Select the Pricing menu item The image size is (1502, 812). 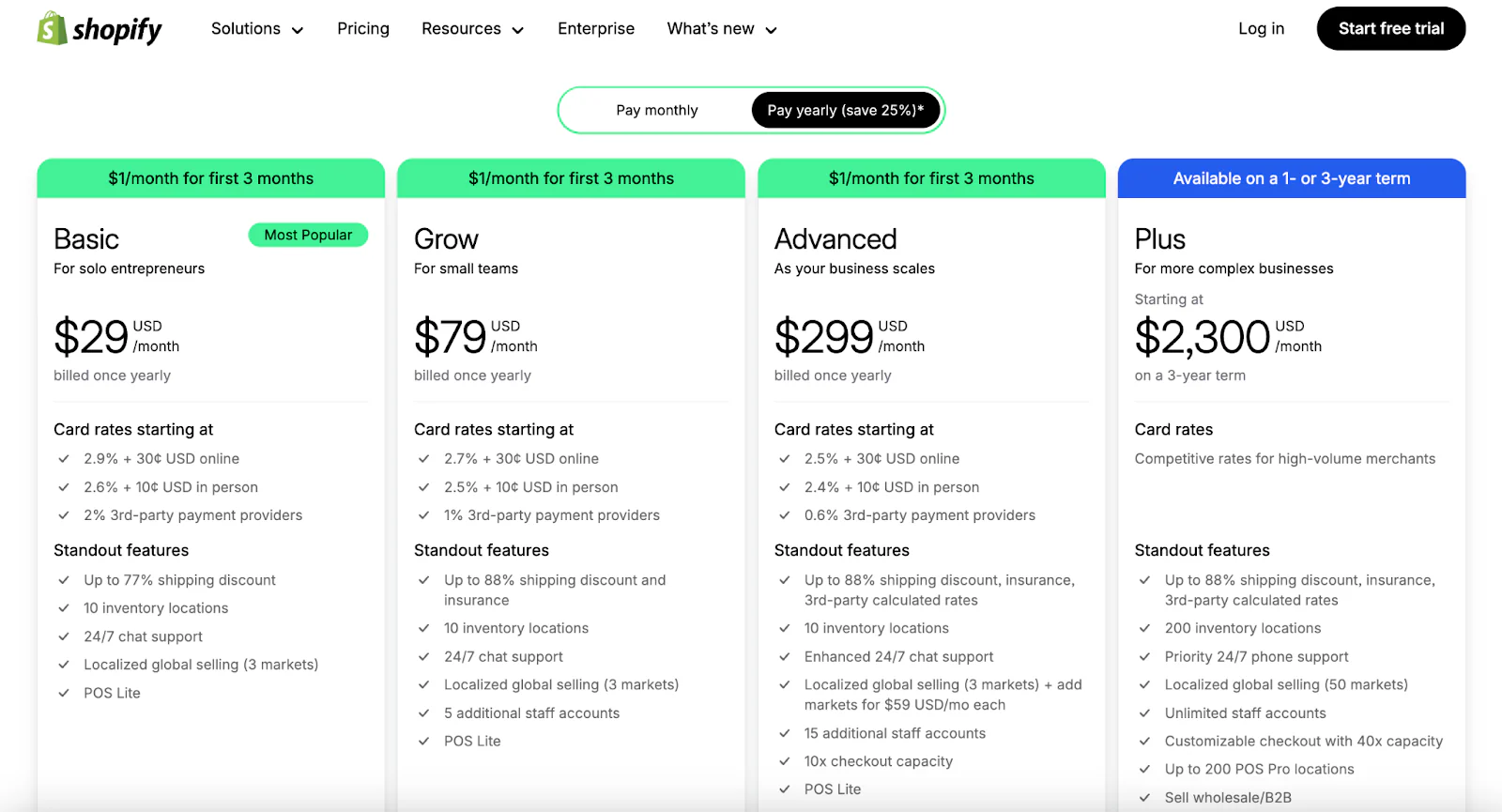tap(362, 28)
